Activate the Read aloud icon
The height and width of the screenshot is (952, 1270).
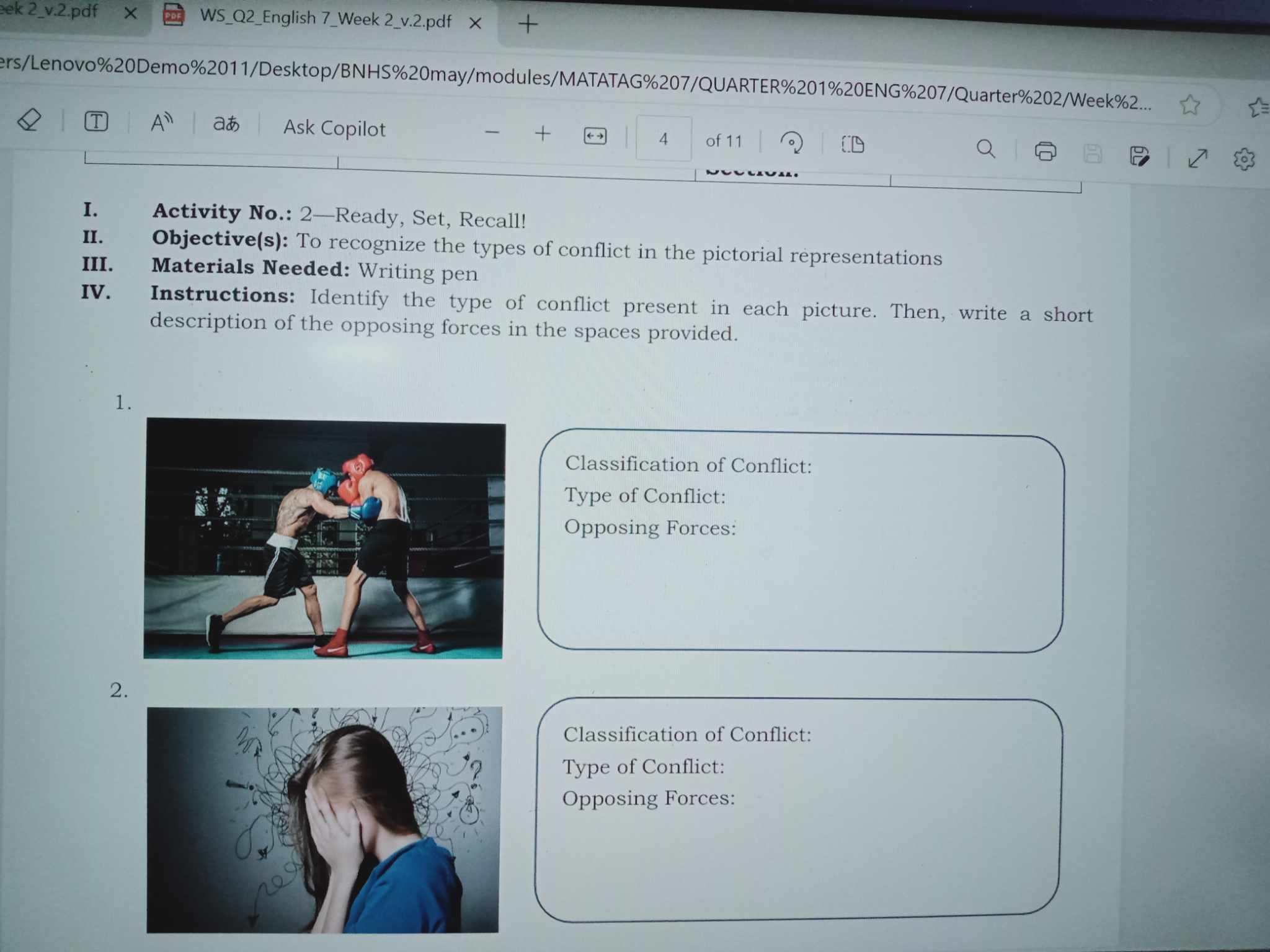pyautogui.click(x=162, y=123)
